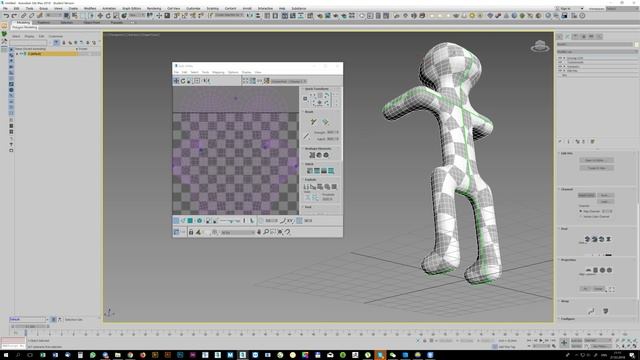Open the Polygon Modeling ribbon dropdown
This screenshot has height=360, width=640.
pyautogui.click(x=24, y=27)
